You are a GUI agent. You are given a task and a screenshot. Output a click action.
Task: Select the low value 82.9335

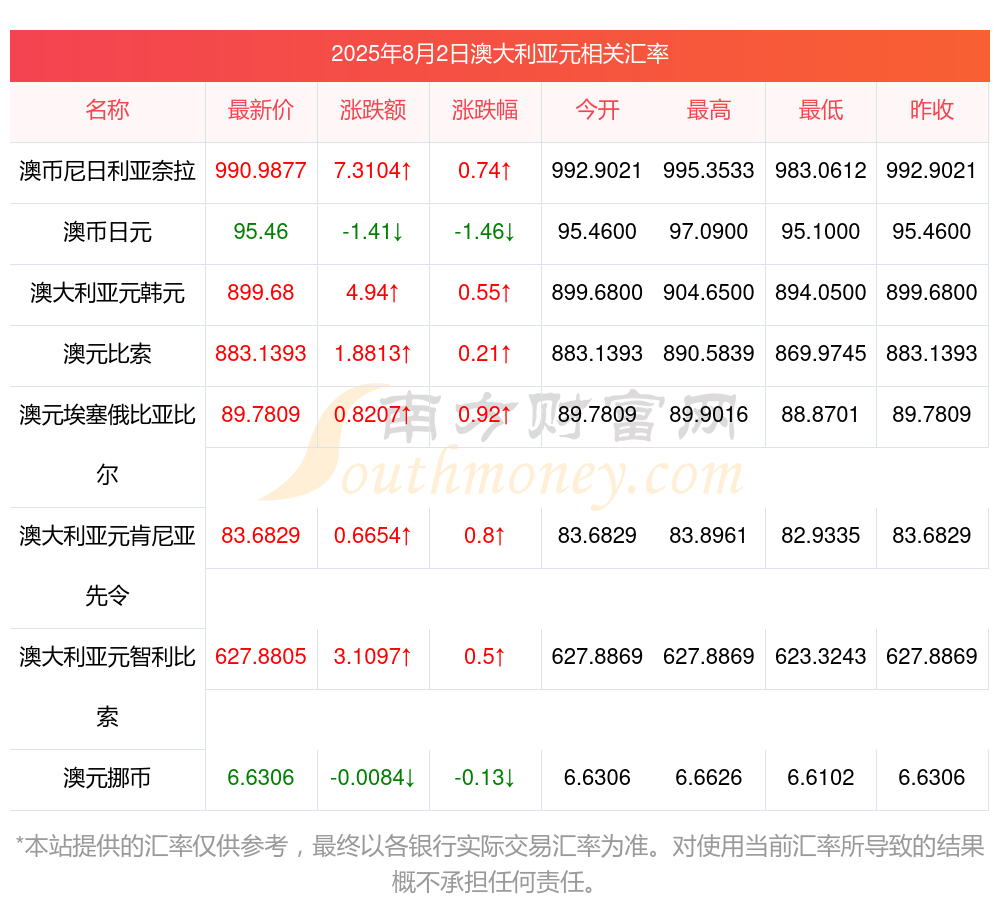click(x=821, y=536)
